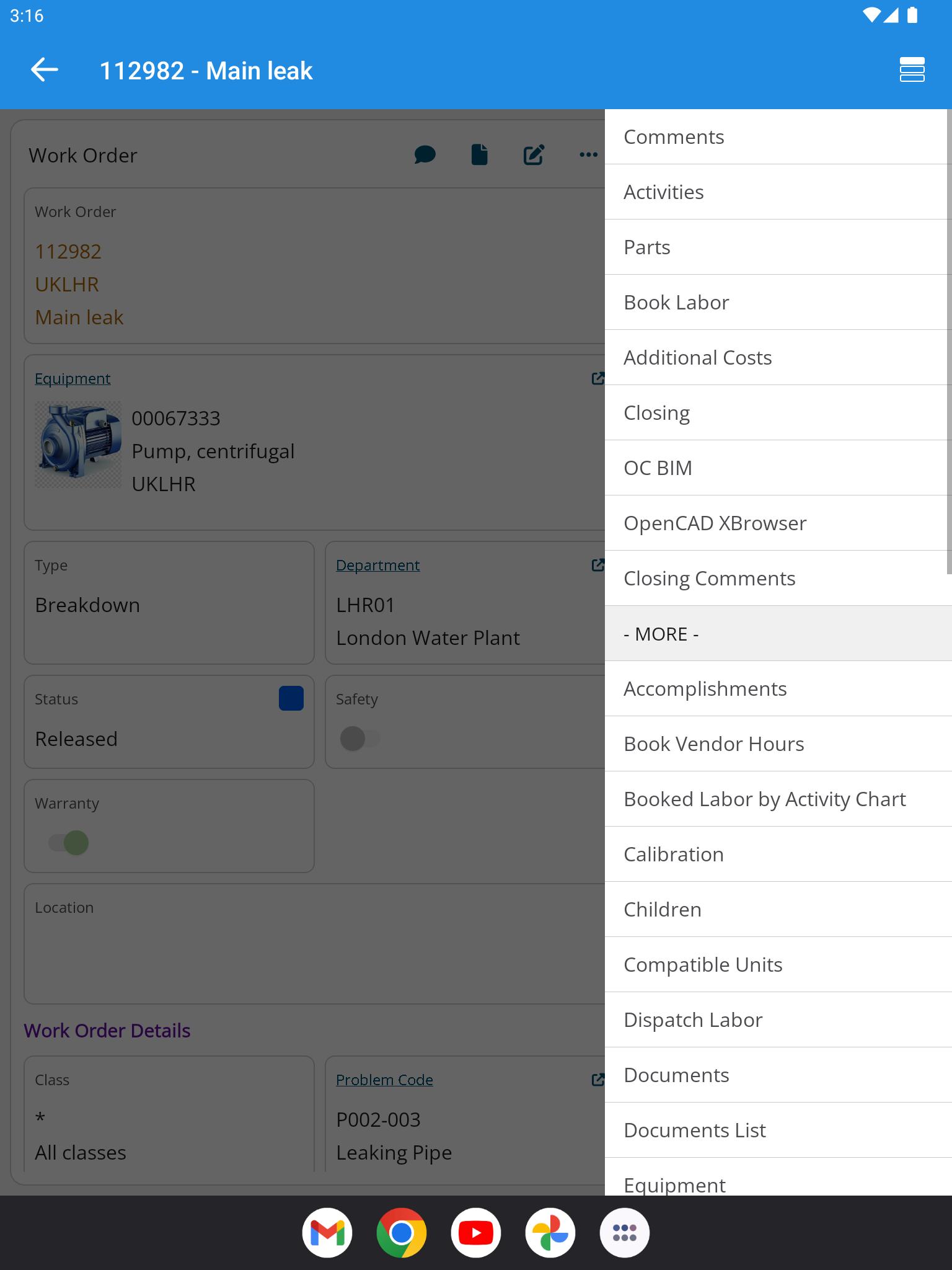Launch Gmail from the taskbar
This screenshot has height=1270, width=952.
pyautogui.click(x=327, y=1233)
